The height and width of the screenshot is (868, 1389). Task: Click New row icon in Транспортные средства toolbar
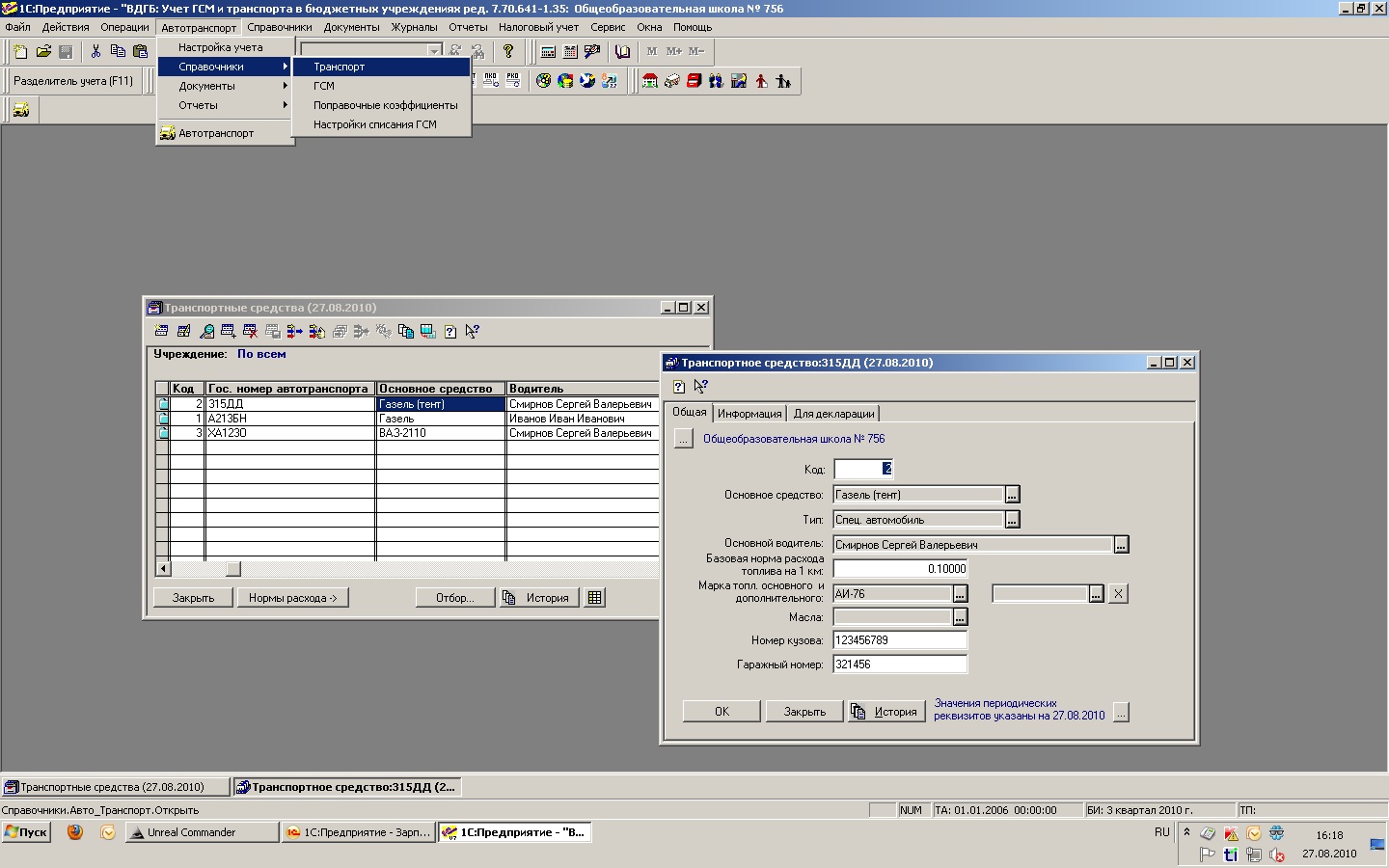tap(161, 332)
